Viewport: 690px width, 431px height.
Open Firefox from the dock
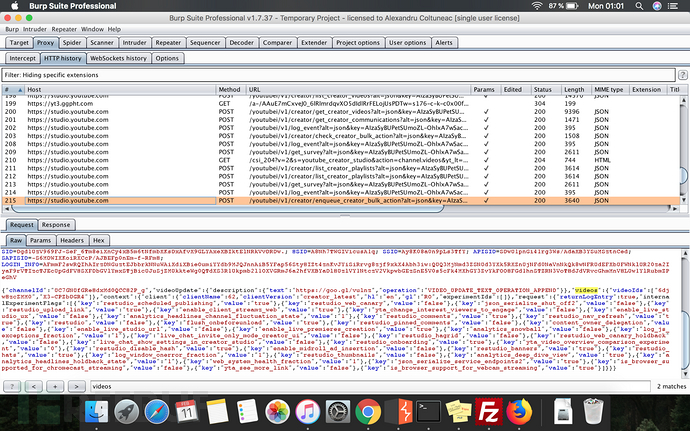coord(519,412)
